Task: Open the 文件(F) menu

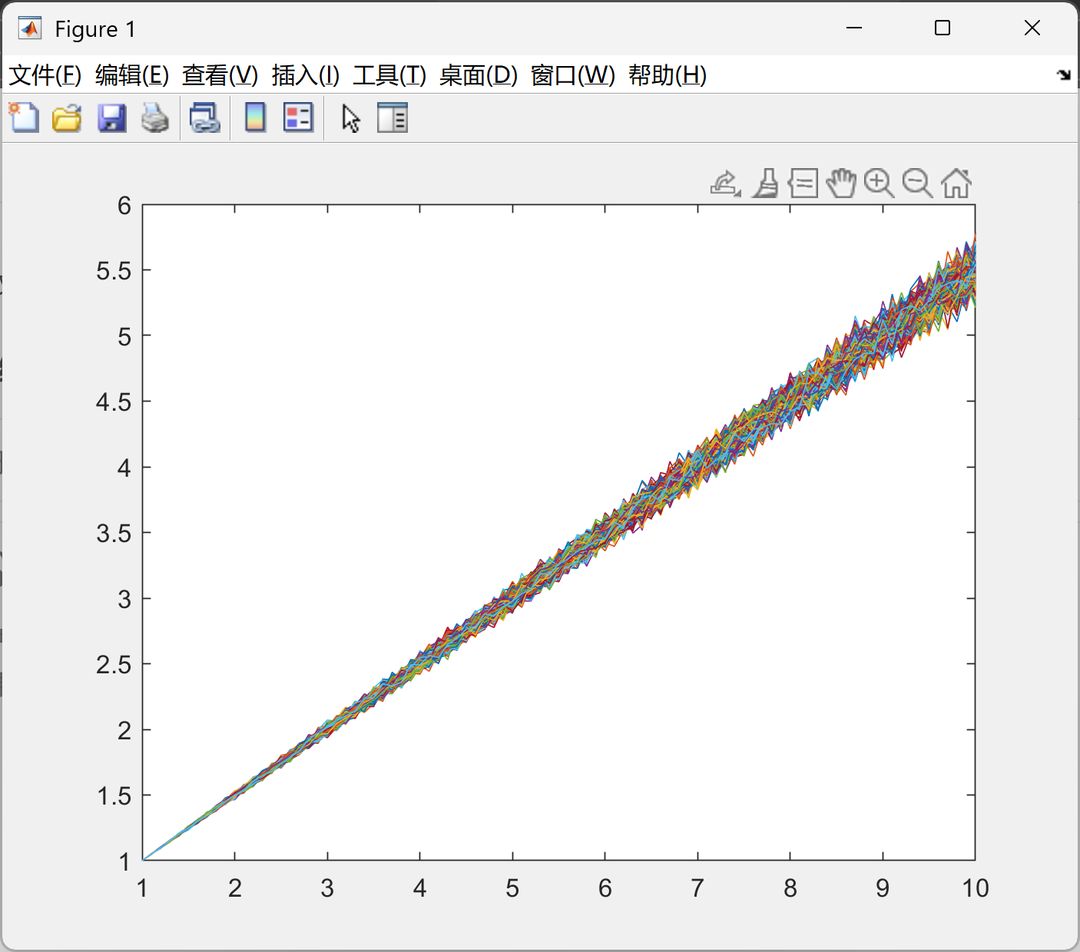Action: point(45,75)
